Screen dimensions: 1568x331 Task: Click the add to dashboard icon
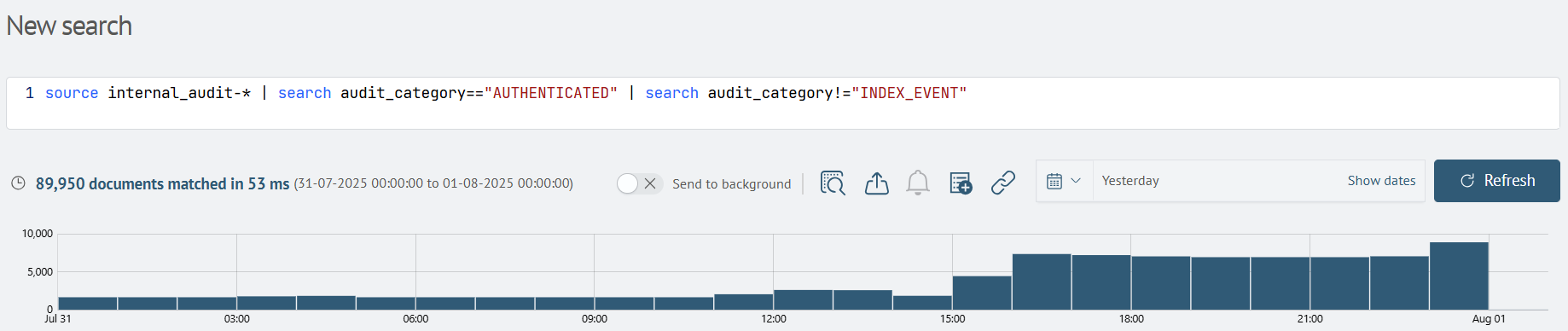click(961, 183)
